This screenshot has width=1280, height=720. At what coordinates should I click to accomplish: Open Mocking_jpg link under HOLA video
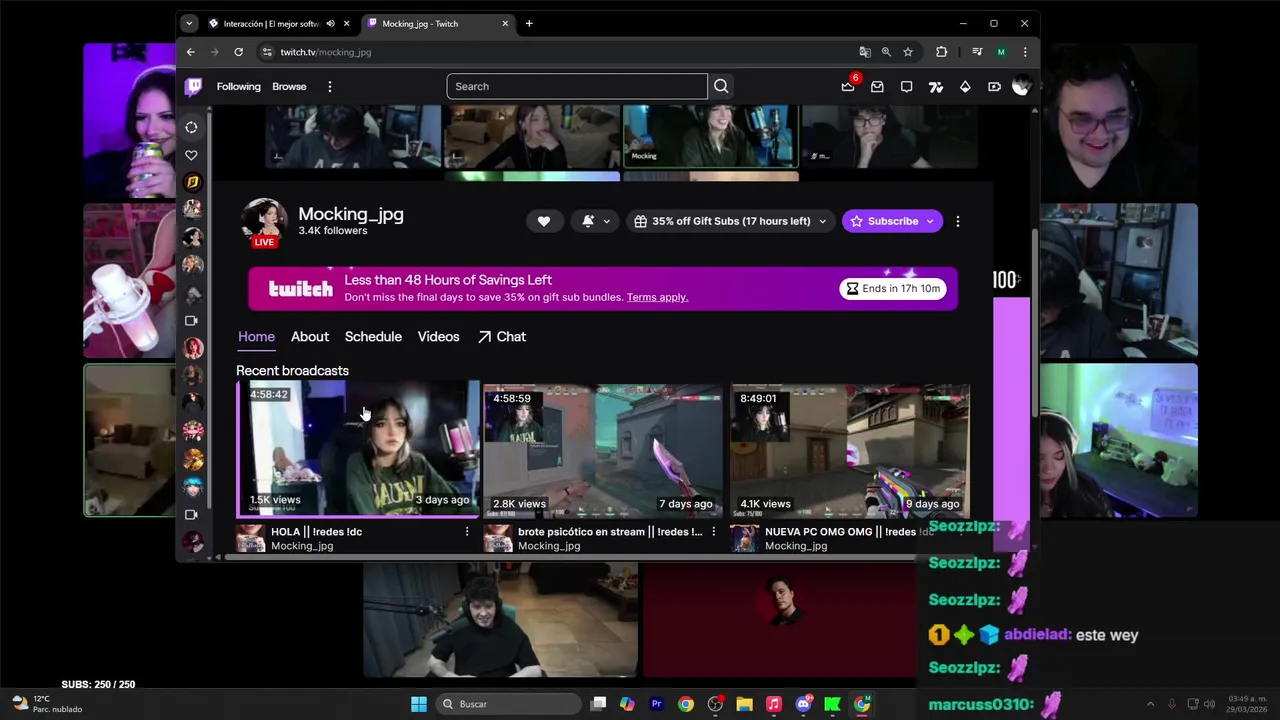click(x=302, y=546)
